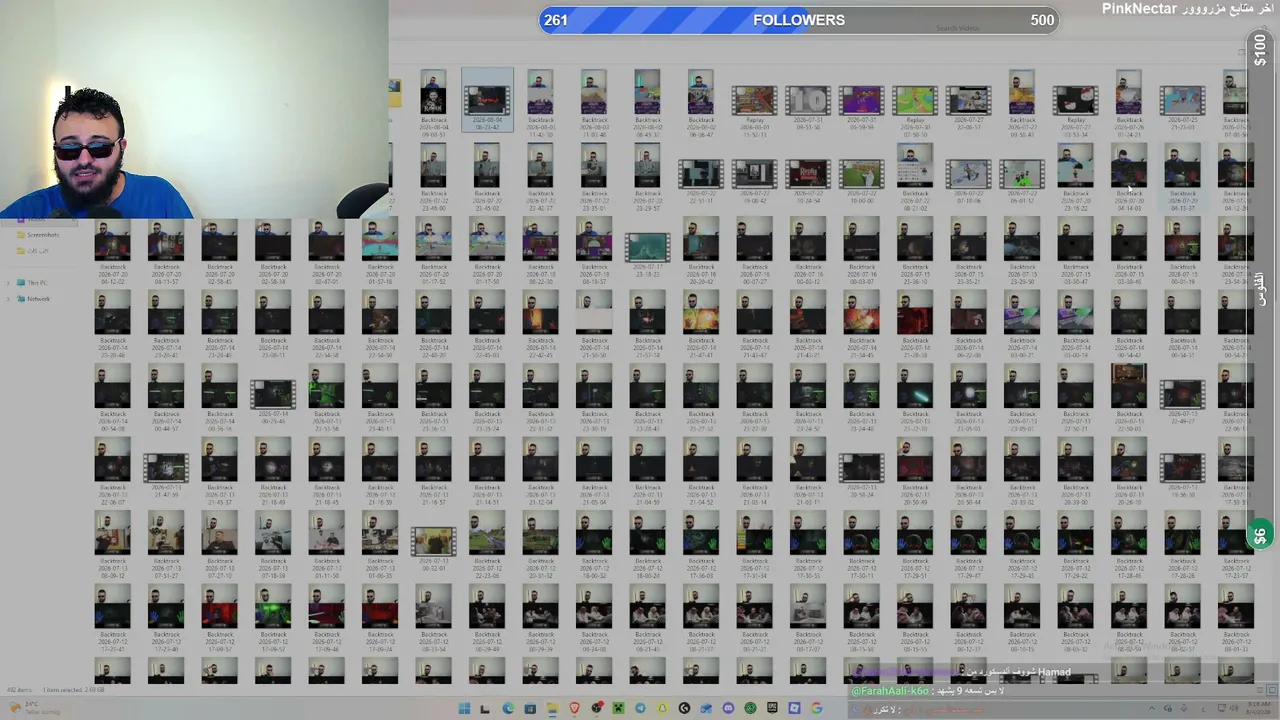This screenshot has height=720, width=1280.
Task: Select video 2026-07-22 07-10-06
Action: point(968,180)
